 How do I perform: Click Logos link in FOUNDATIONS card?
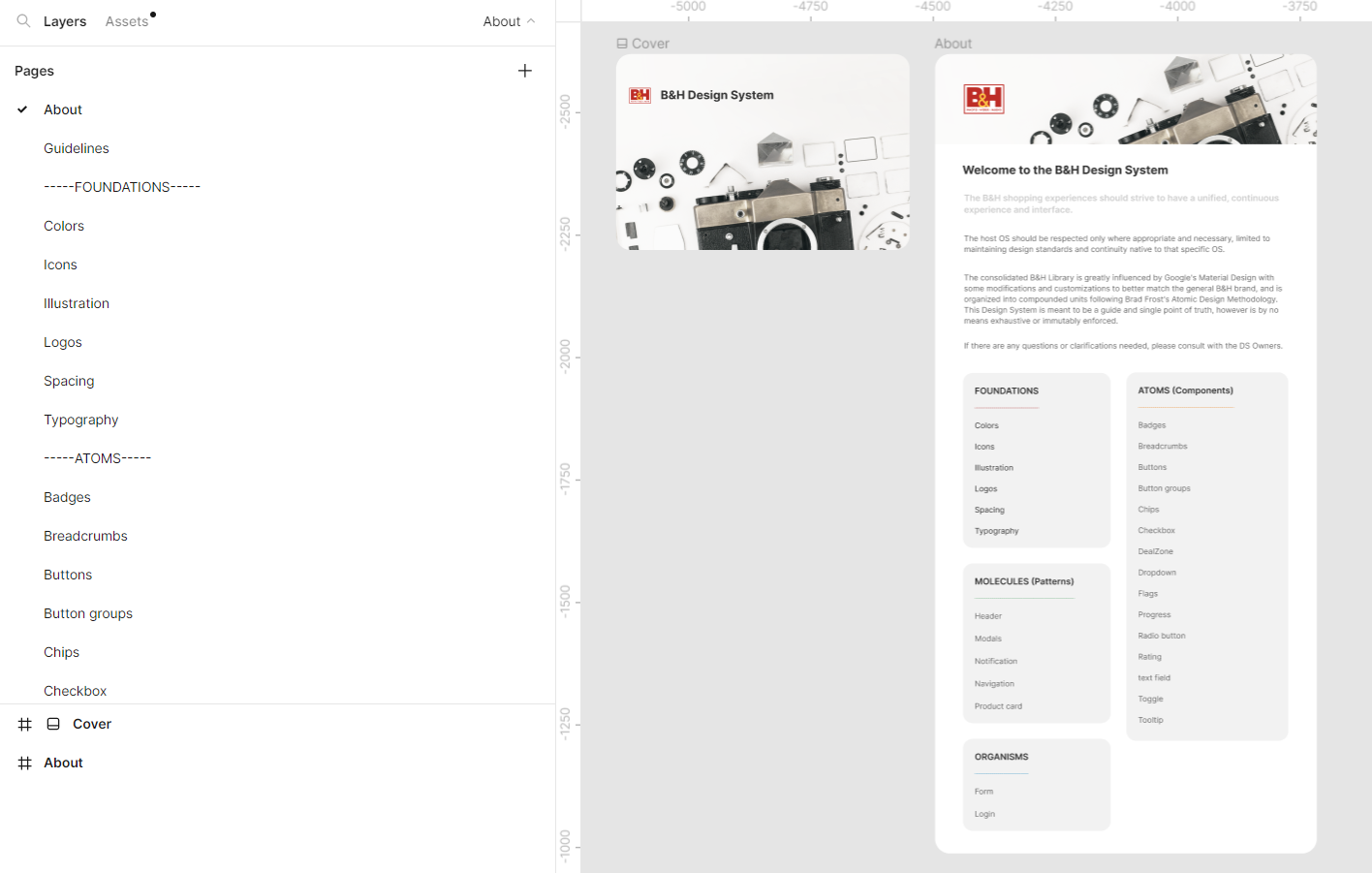985,489
